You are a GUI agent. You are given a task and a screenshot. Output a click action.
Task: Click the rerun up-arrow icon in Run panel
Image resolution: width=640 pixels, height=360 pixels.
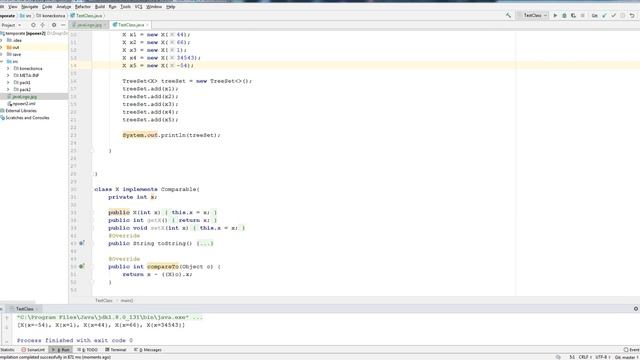coord(7,318)
